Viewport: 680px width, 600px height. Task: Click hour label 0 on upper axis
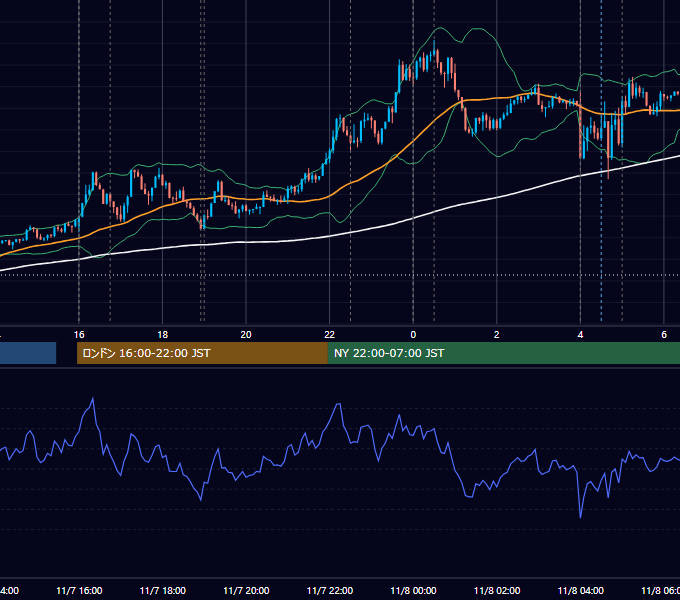pyautogui.click(x=413, y=334)
